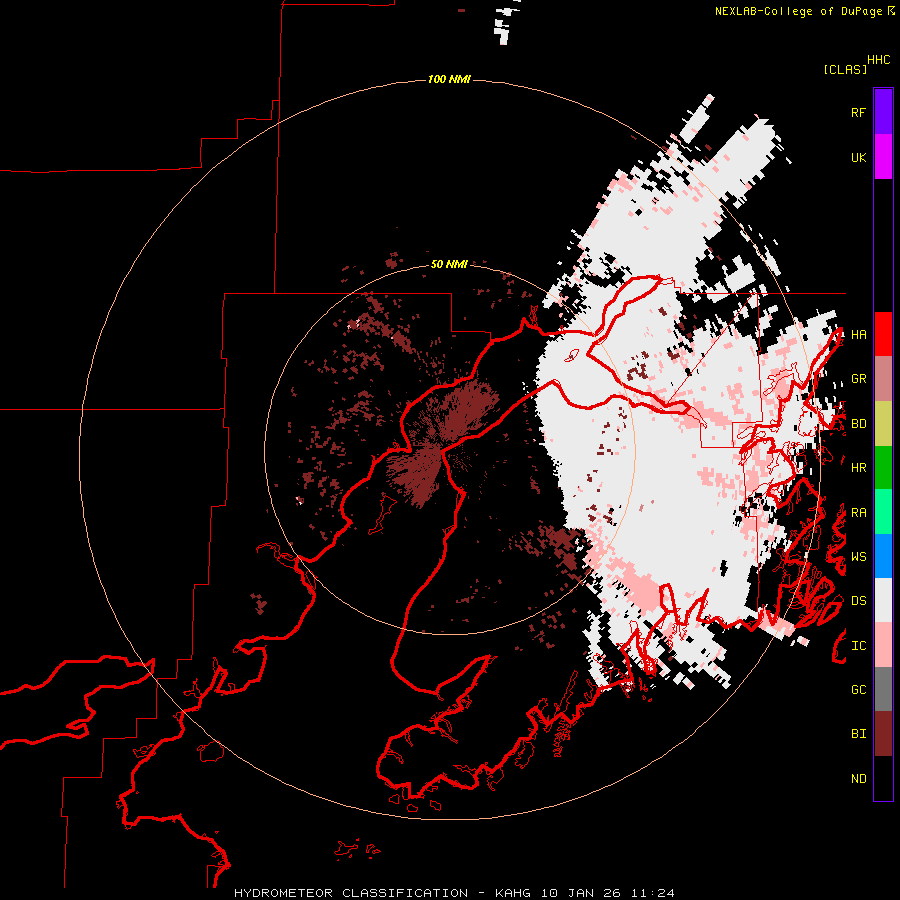This screenshot has width=900, height=900.
Task: Select the GR color swatch in legend
Action: click(883, 379)
